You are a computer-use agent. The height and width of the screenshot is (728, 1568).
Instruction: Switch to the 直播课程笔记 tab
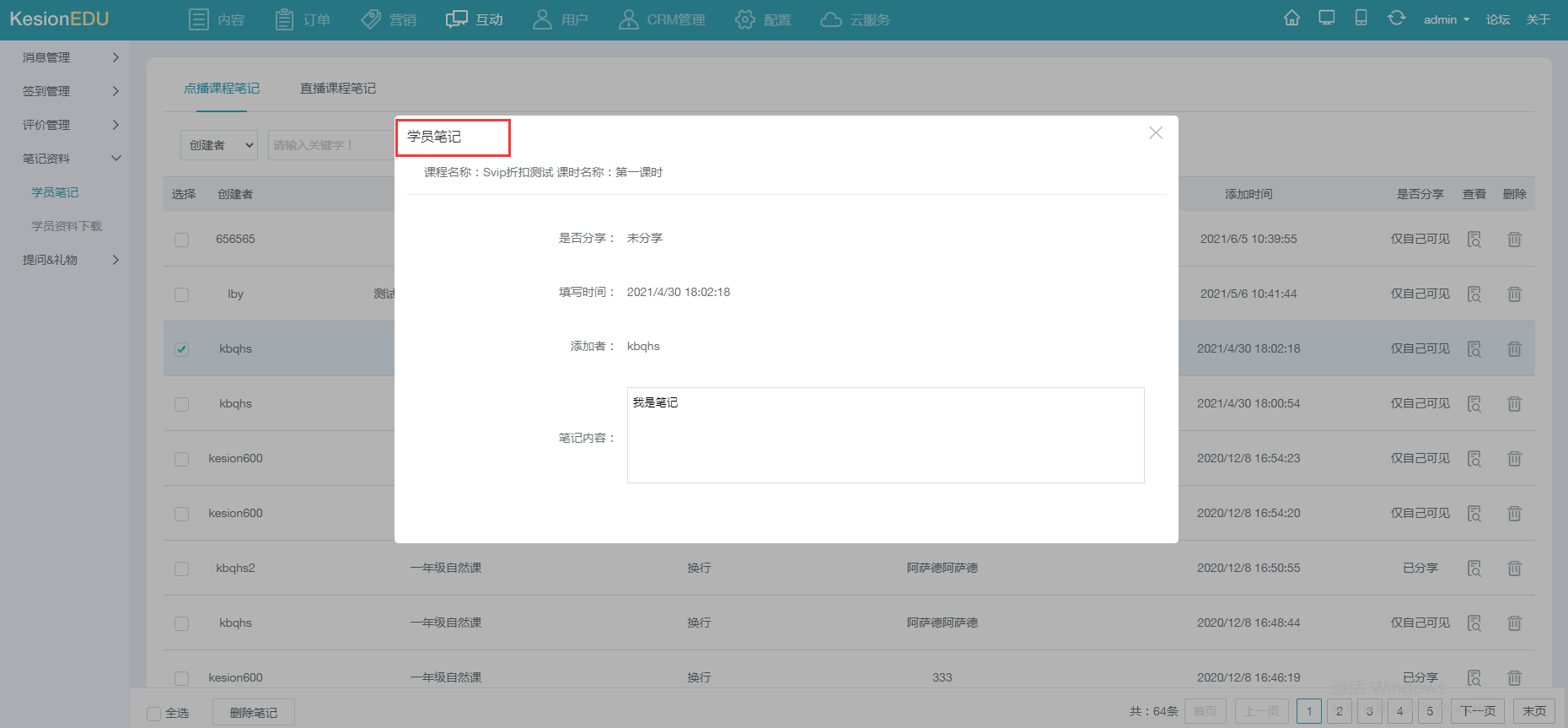click(x=338, y=89)
